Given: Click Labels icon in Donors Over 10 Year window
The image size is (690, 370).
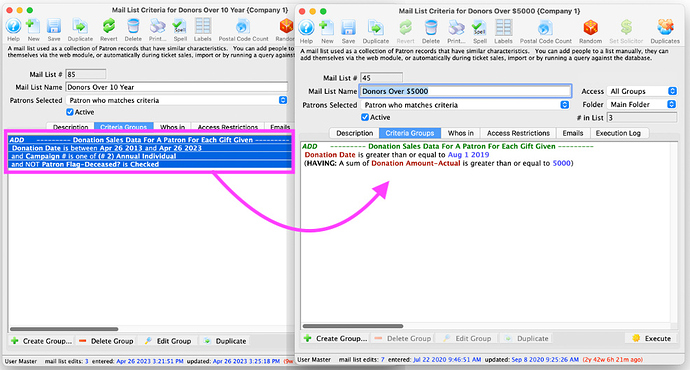Looking at the screenshot, I should point(202,26).
